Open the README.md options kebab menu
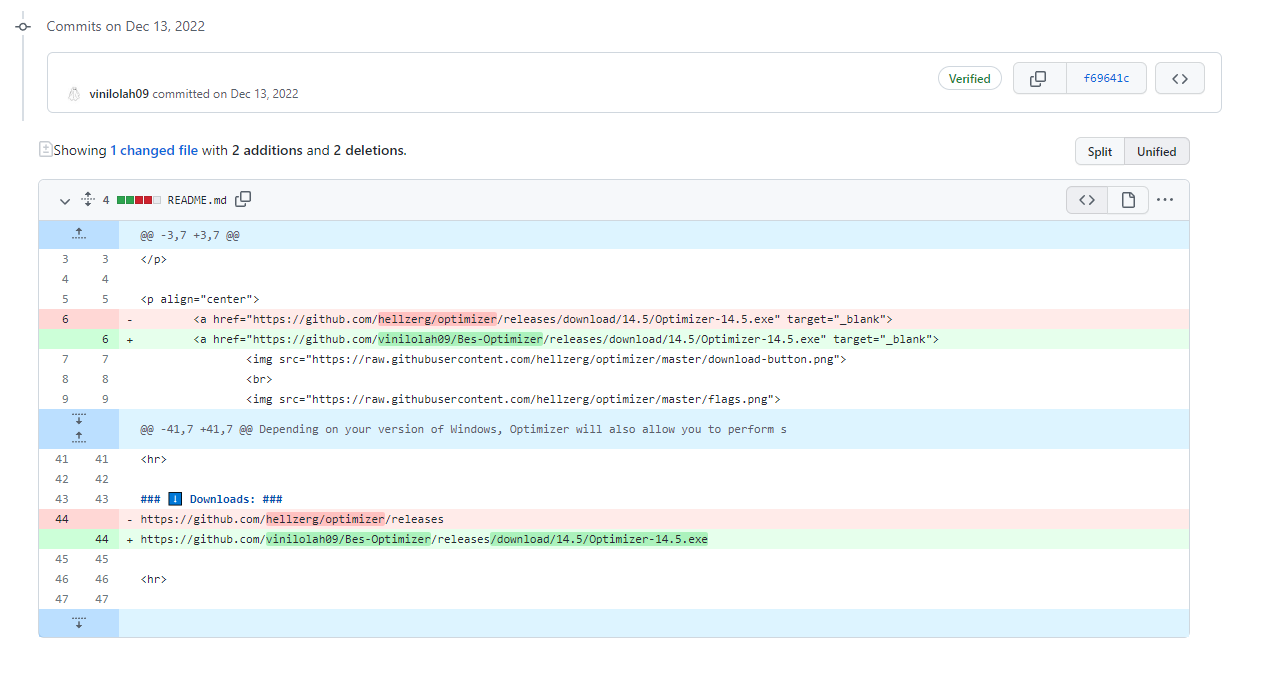Screen dimensions: 1276x673 (x=1165, y=199)
